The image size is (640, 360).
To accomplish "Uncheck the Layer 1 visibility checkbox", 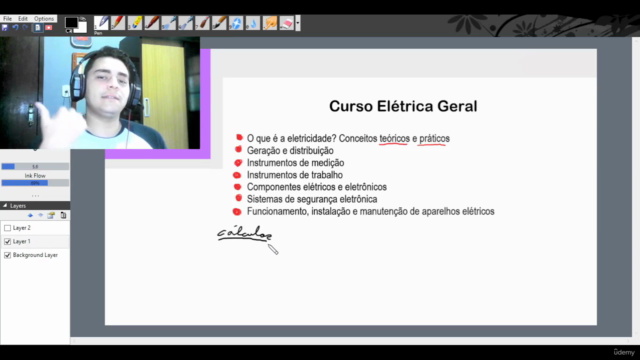I will coord(7,242).
